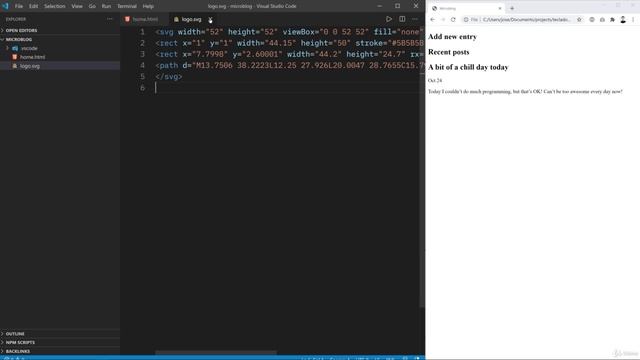Screen dimensions: 640x360
Task: Open the File menu
Action: pyautogui.click(x=19, y=6)
